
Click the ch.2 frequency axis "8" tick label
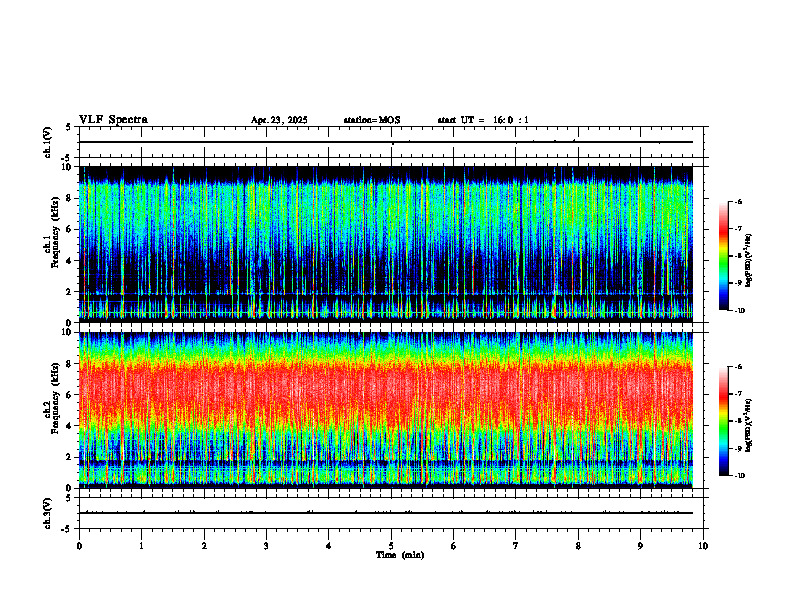pos(69,364)
